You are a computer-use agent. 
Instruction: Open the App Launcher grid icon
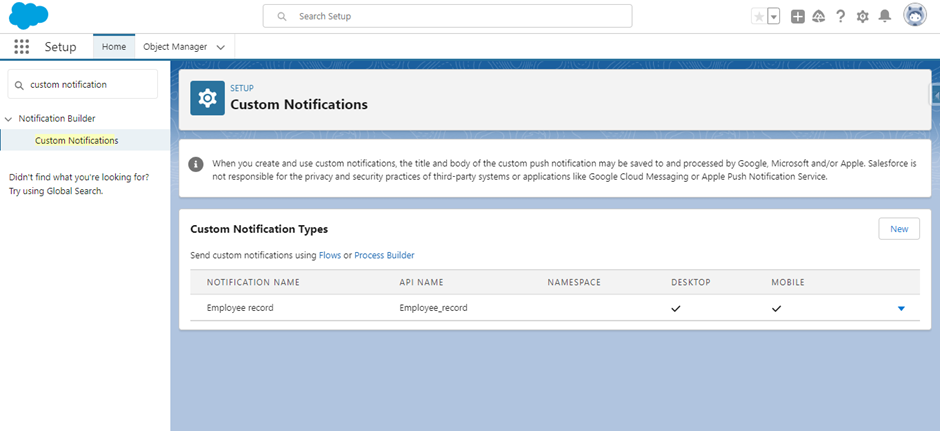(x=22, y=47)
